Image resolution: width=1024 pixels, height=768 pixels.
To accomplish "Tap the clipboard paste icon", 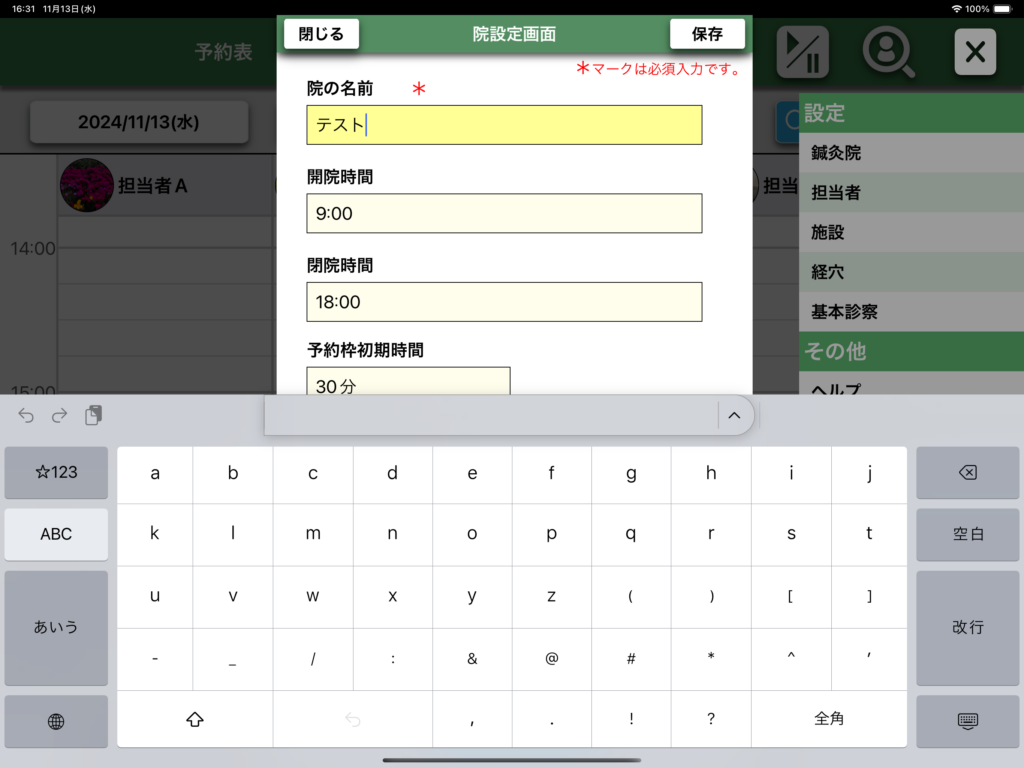I will [x=93, y=416].
